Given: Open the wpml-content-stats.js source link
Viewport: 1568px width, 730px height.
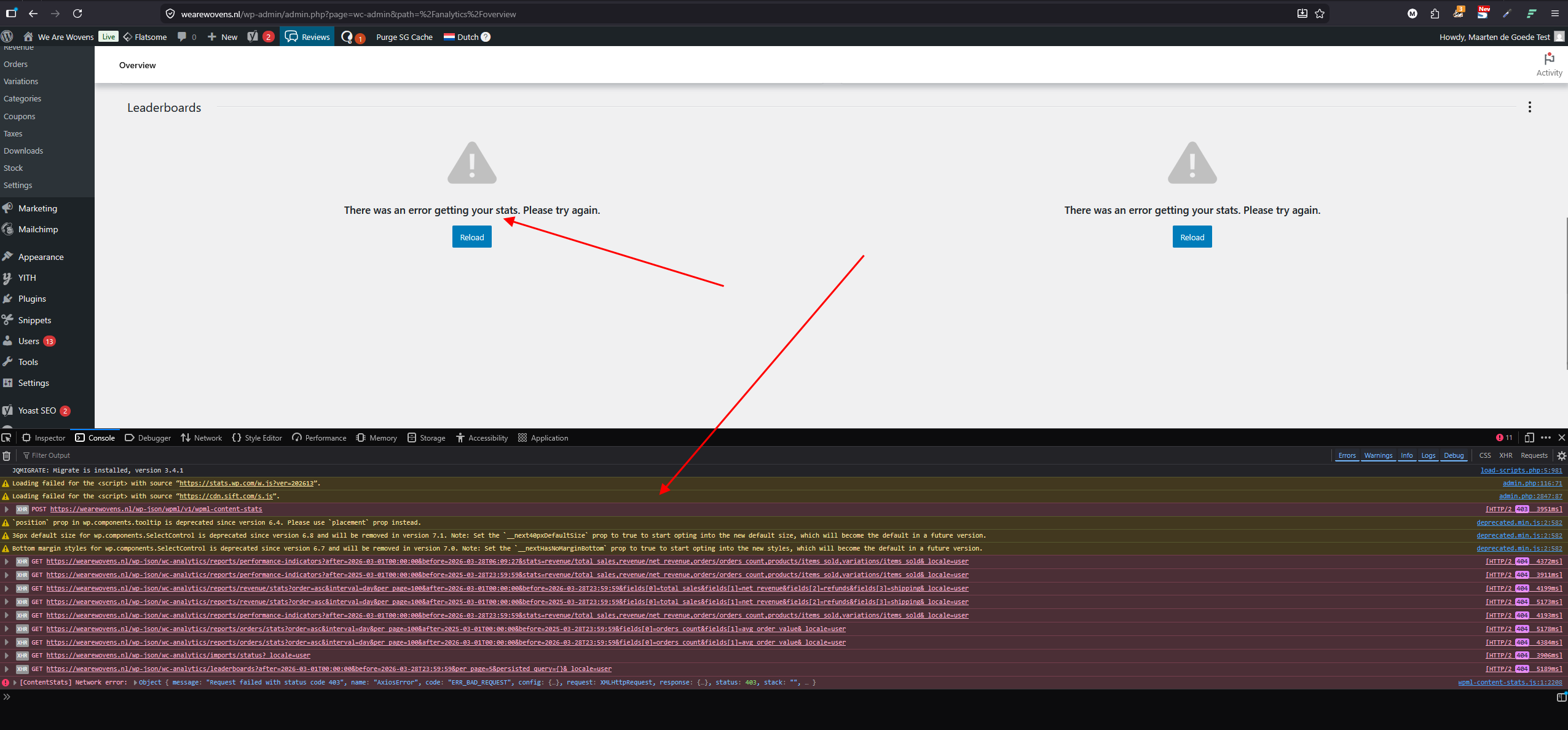Looking at the screenshot, I should point(1510,682).
